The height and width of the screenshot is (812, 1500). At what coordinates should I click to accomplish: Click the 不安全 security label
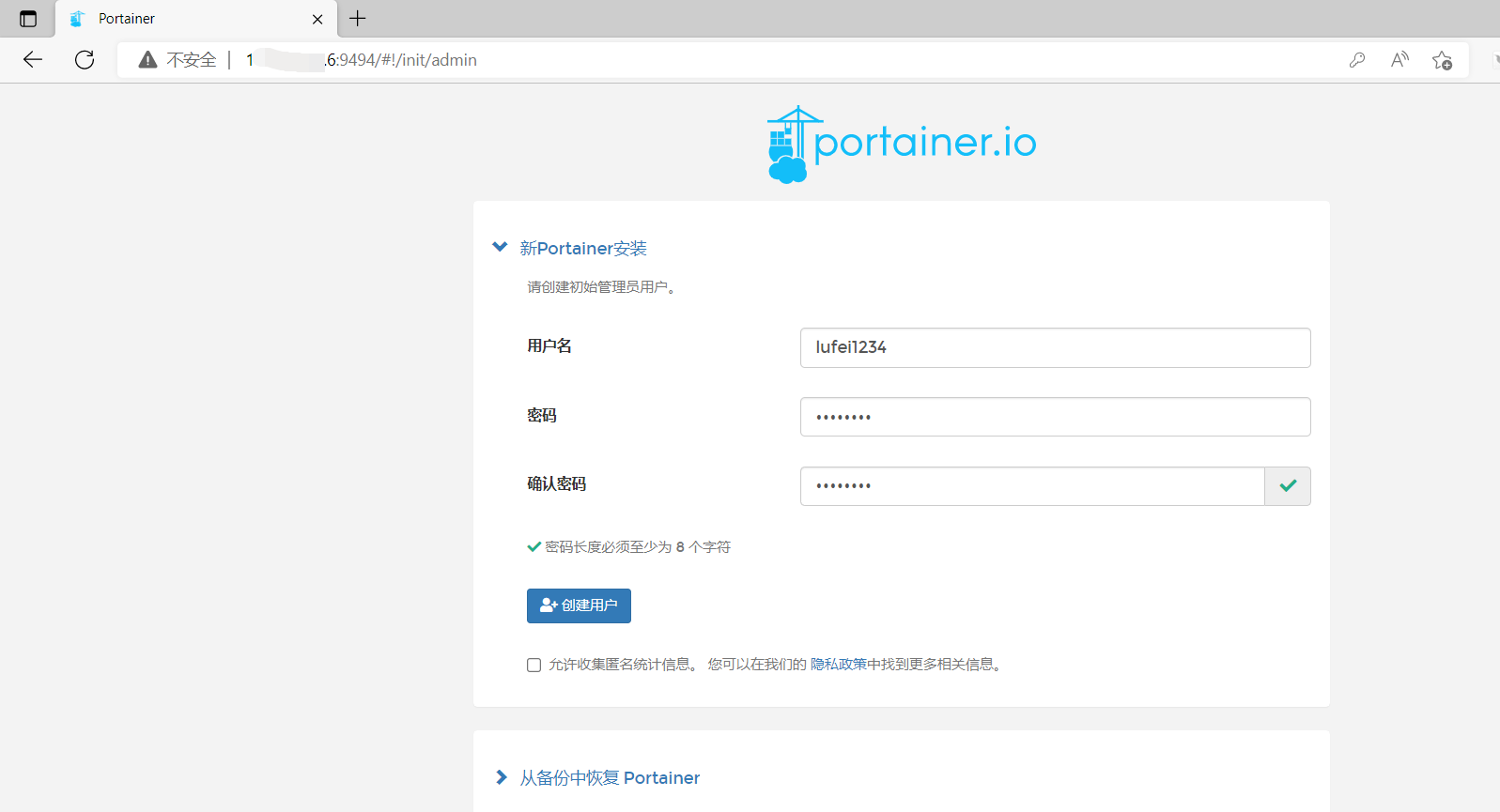(x=192, y=60)
